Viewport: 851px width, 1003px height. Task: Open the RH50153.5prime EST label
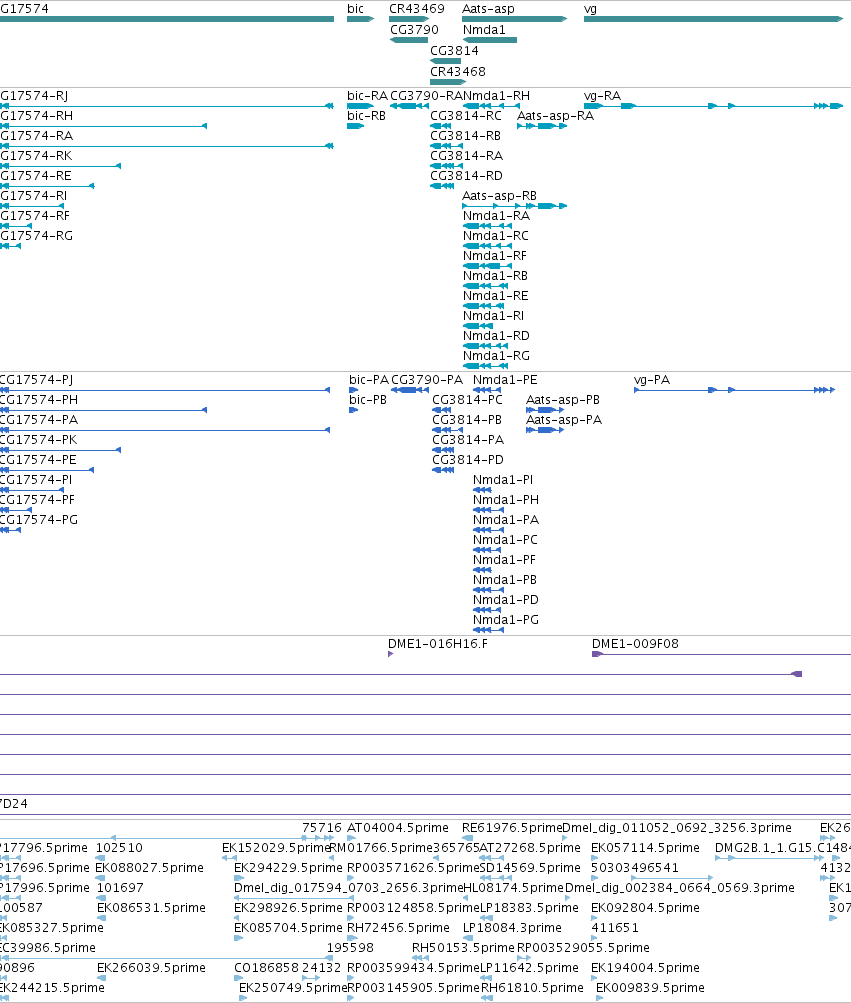(x=463, y=948)
